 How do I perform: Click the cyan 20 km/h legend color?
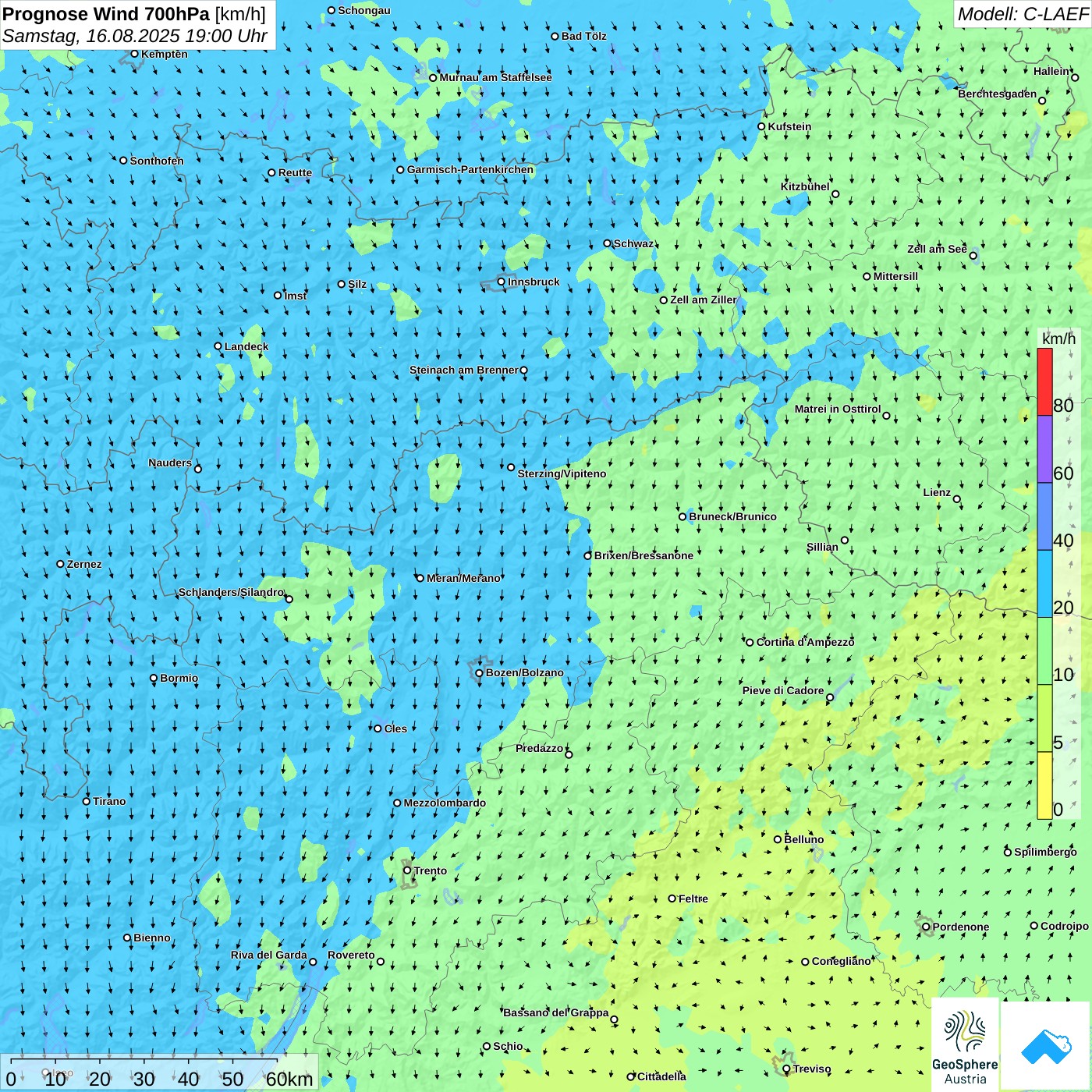pos(1044,584)
